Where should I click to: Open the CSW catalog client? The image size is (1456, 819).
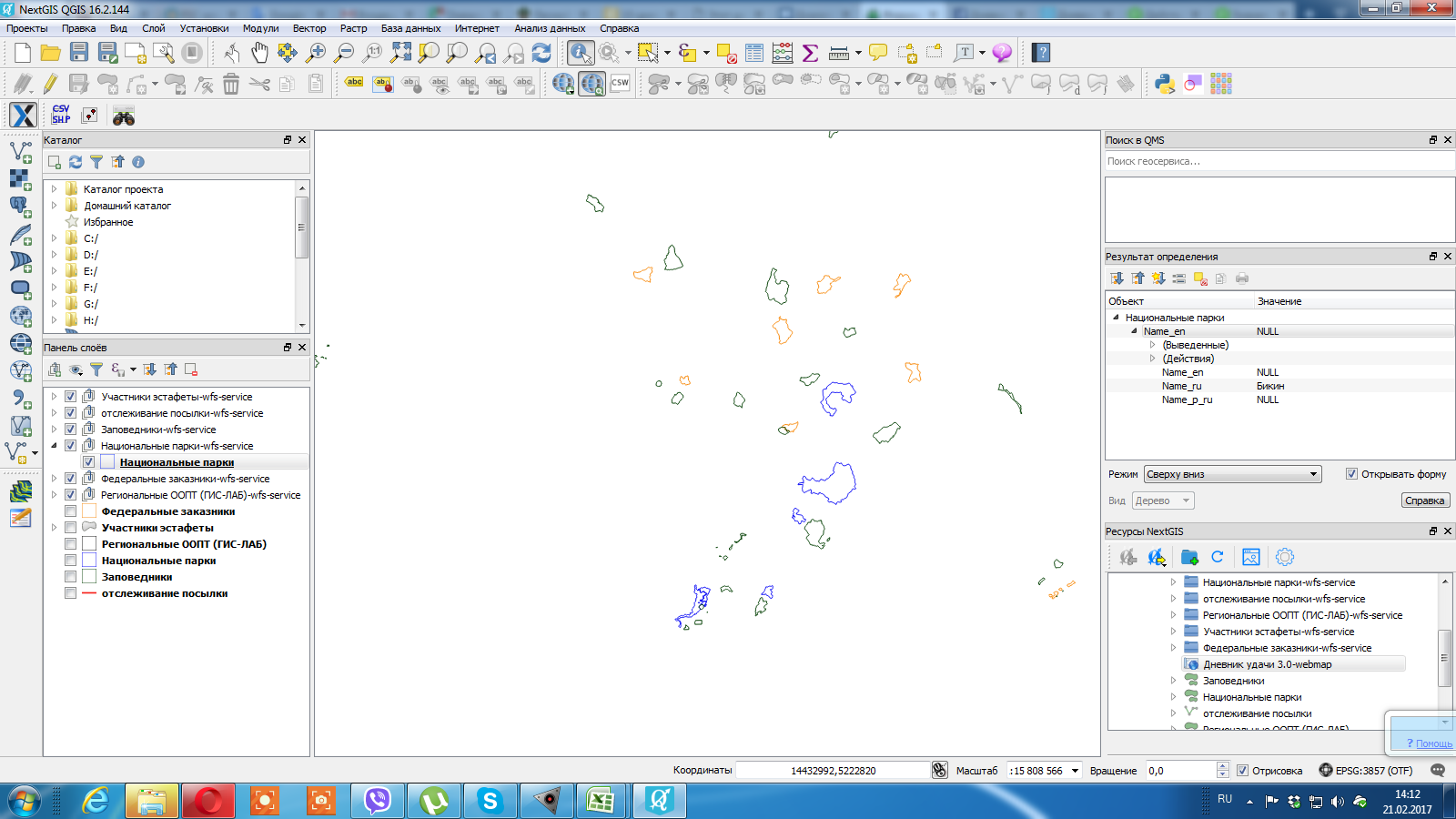coord(621,84)
